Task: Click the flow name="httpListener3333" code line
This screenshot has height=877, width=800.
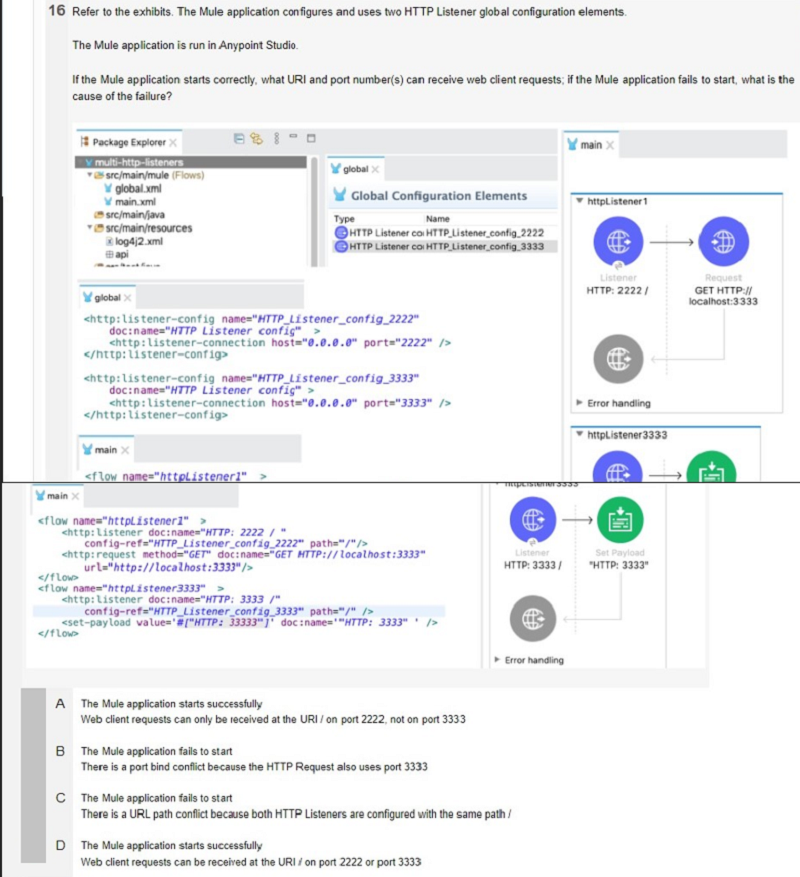Action: coord(131,588)
